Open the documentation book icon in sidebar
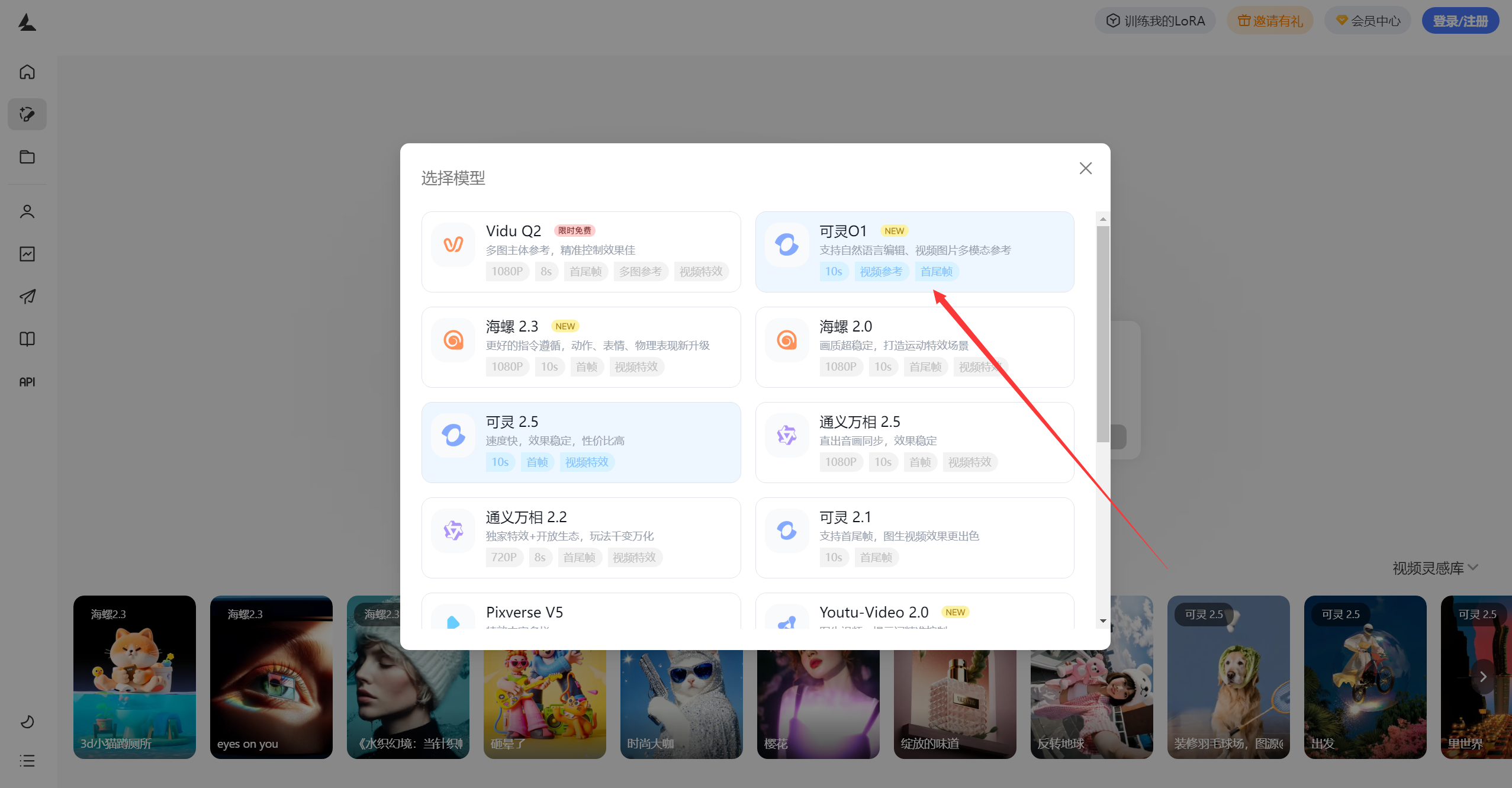The width and height of the screenshot is (1512, 788). tap(27, 339)
